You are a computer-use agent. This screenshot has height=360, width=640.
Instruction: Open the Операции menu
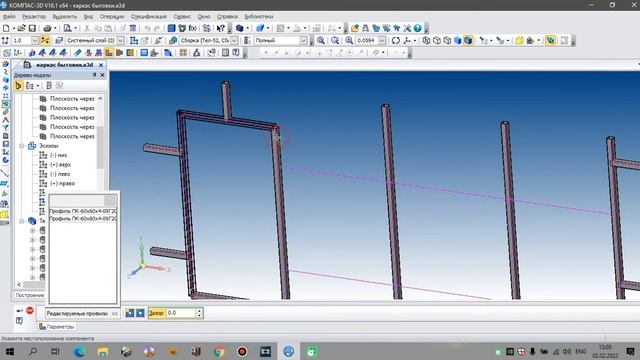point(111,17)
